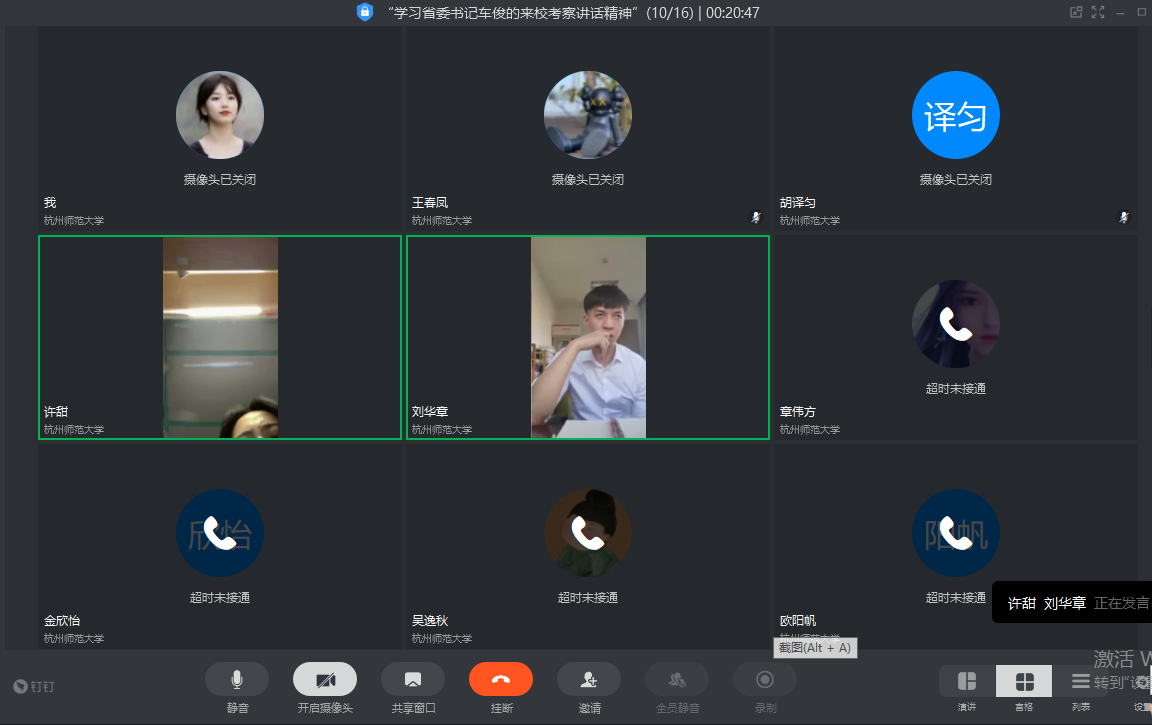Start recording with the 录制 icon

[x=765, y=680]
